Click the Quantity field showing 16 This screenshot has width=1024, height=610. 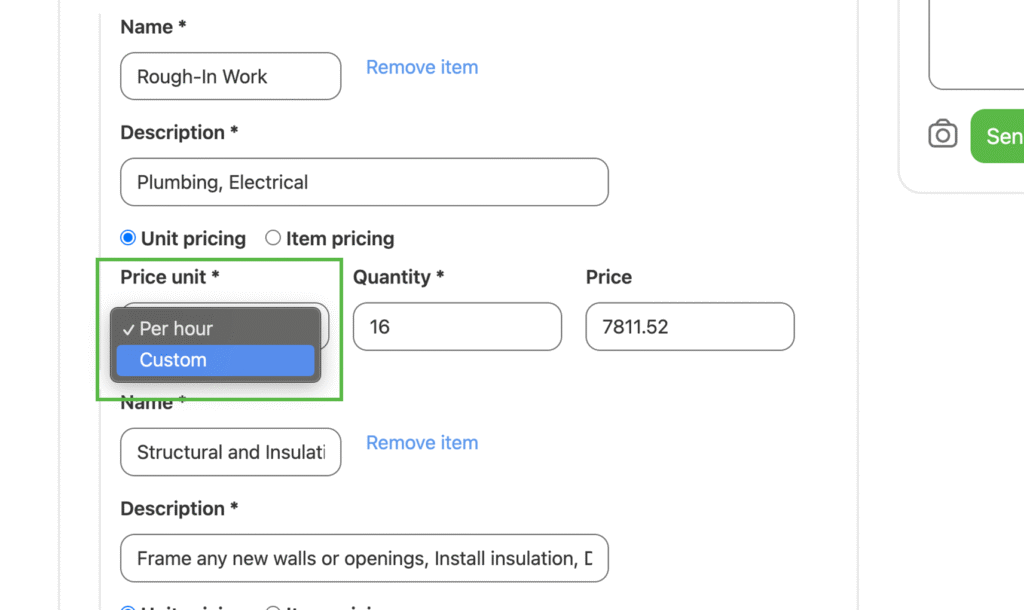[457, 327]
